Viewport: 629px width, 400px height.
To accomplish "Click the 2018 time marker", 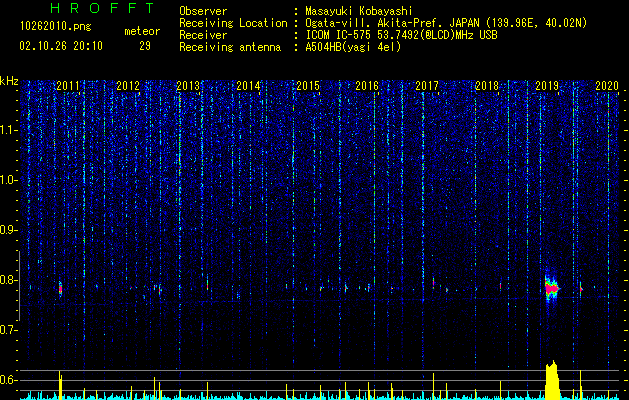I will [487, 85].
